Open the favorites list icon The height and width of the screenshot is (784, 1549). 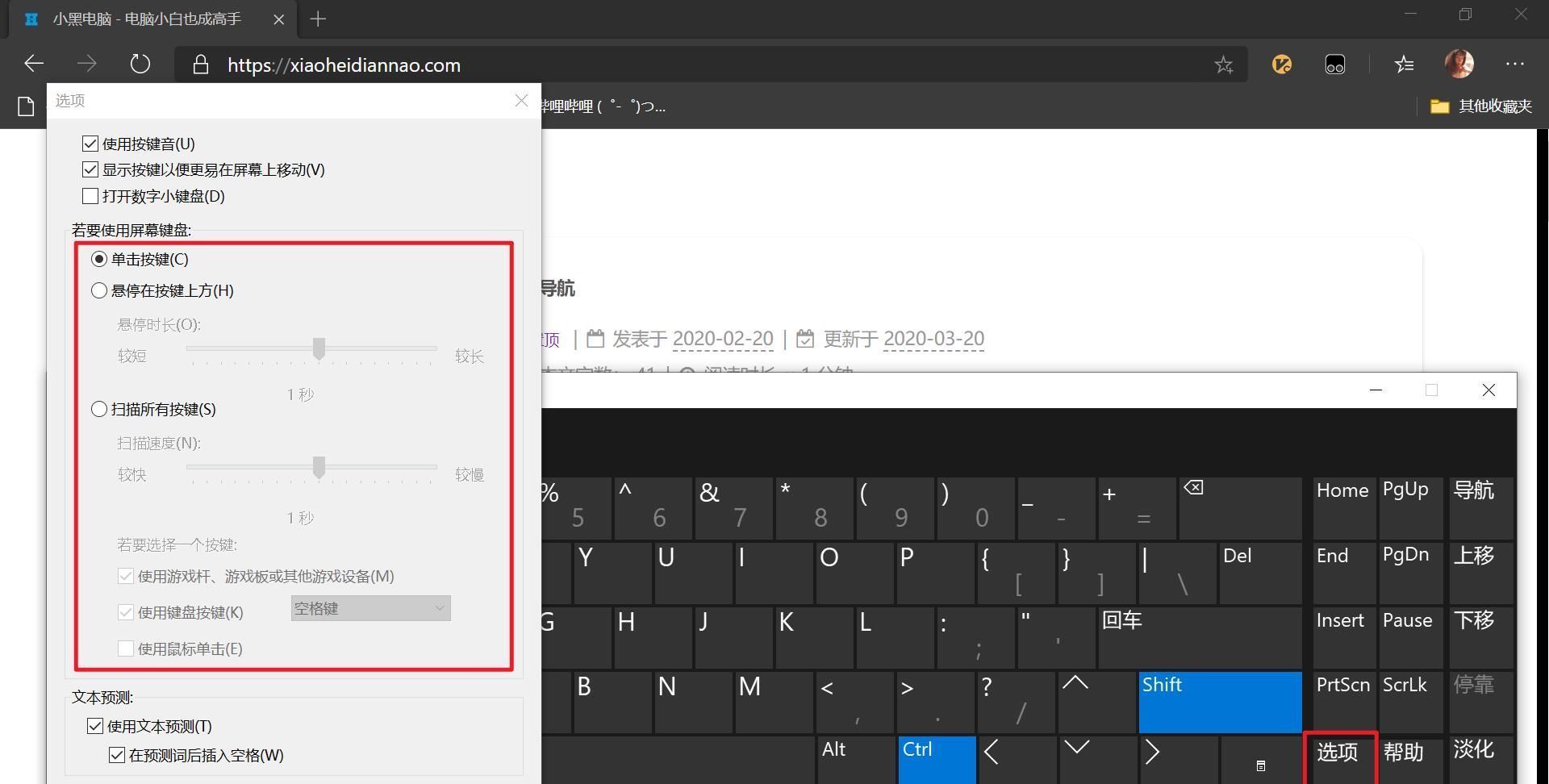point(1404,64)
